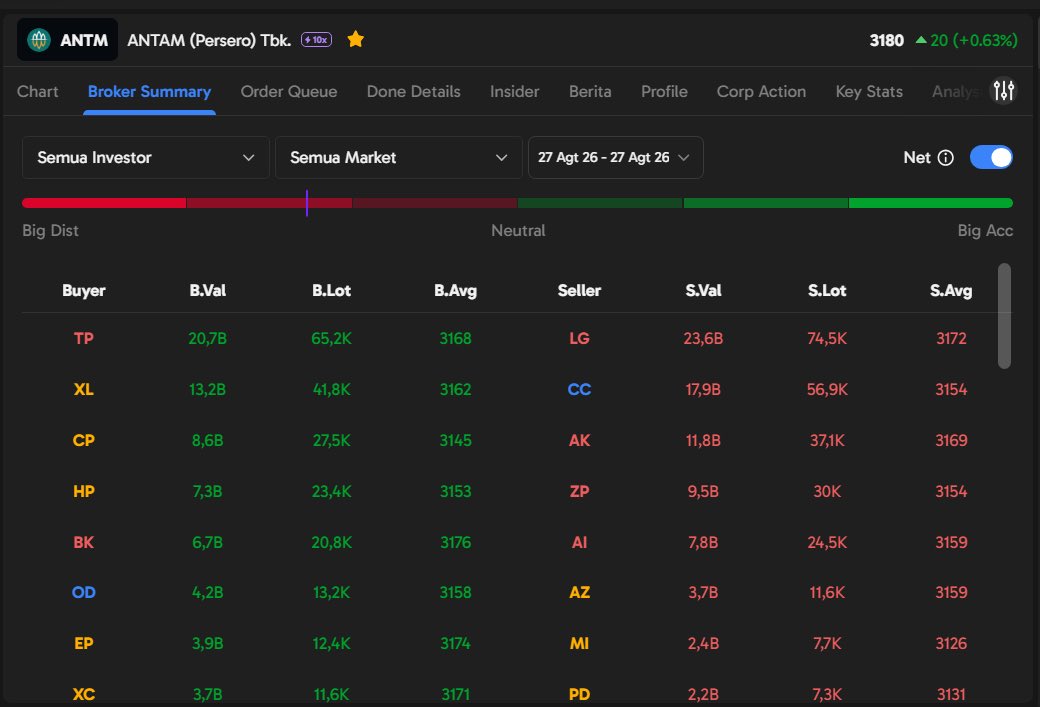Open the Order Queue tab
The height and width of the screenshot is (707, 1040).
click(x=289, y=92)
